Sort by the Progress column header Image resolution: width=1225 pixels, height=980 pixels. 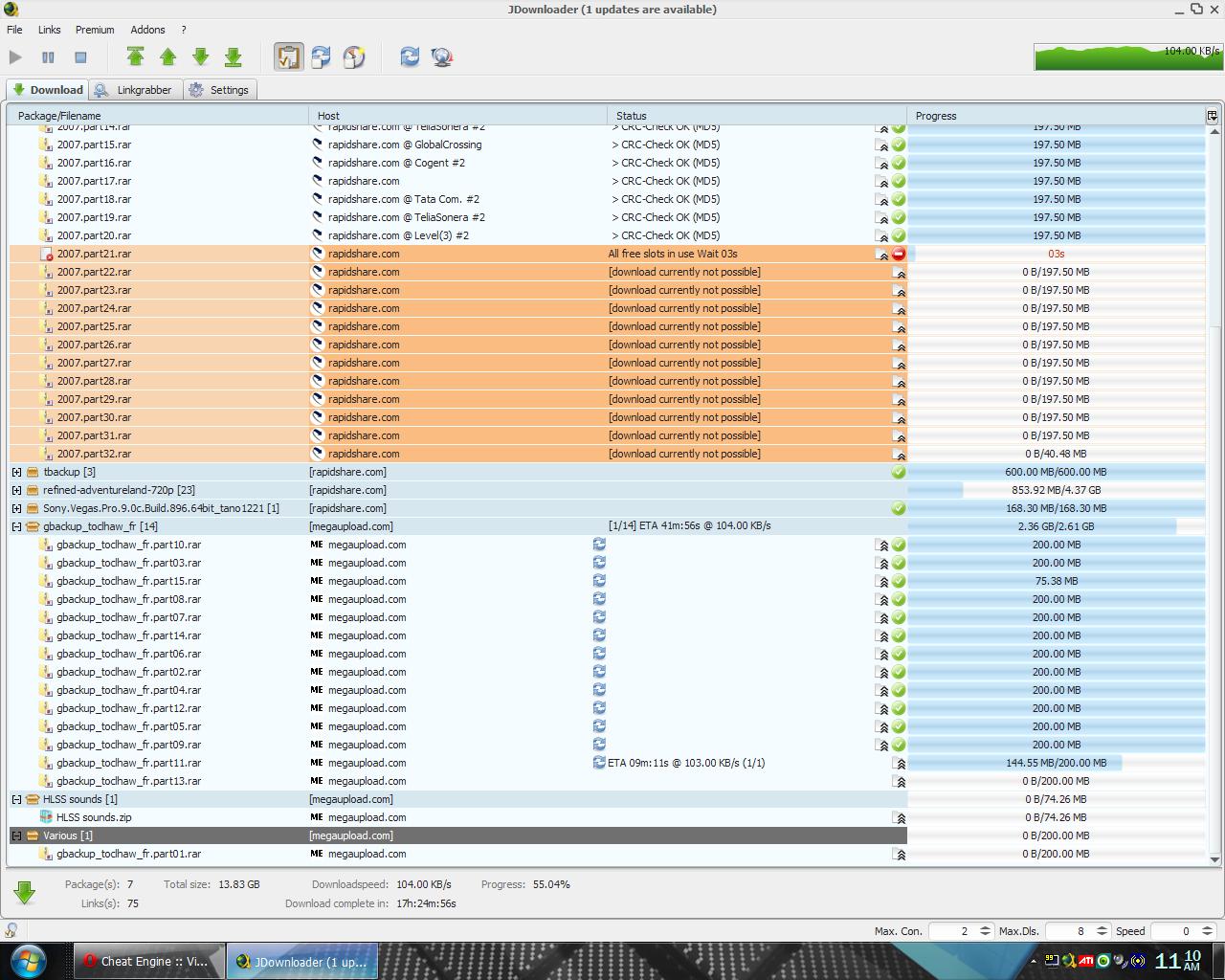tap(1056, 116)
